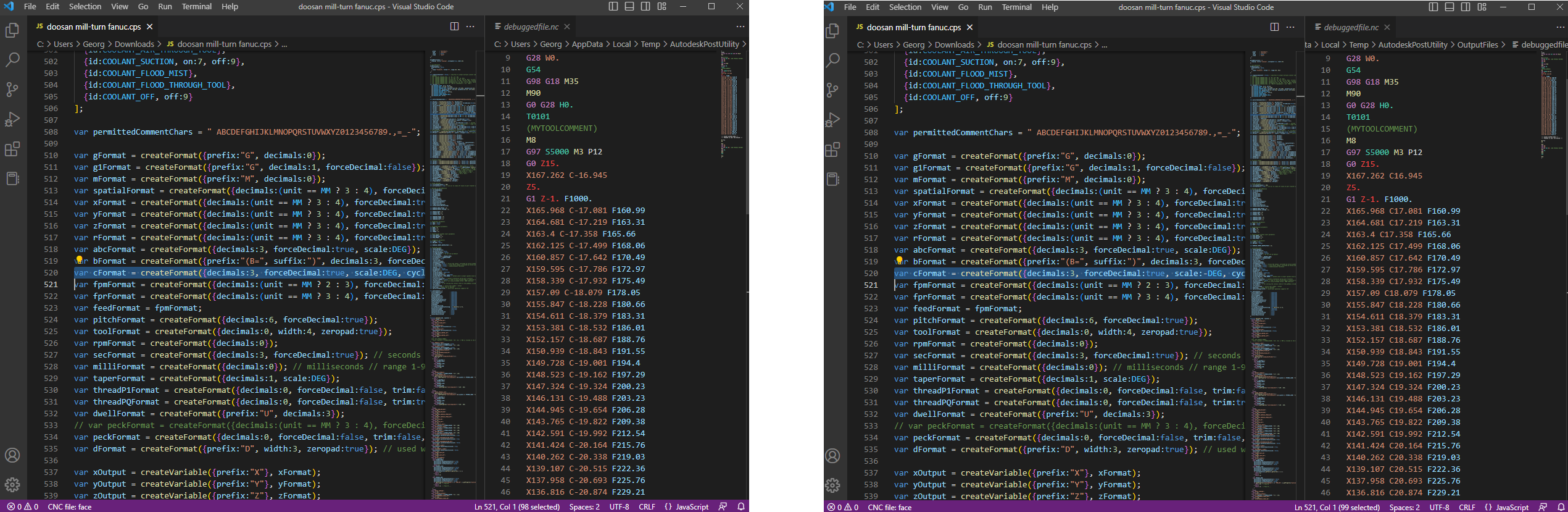Open Run and Debug in the left window

tap(12, 119)
